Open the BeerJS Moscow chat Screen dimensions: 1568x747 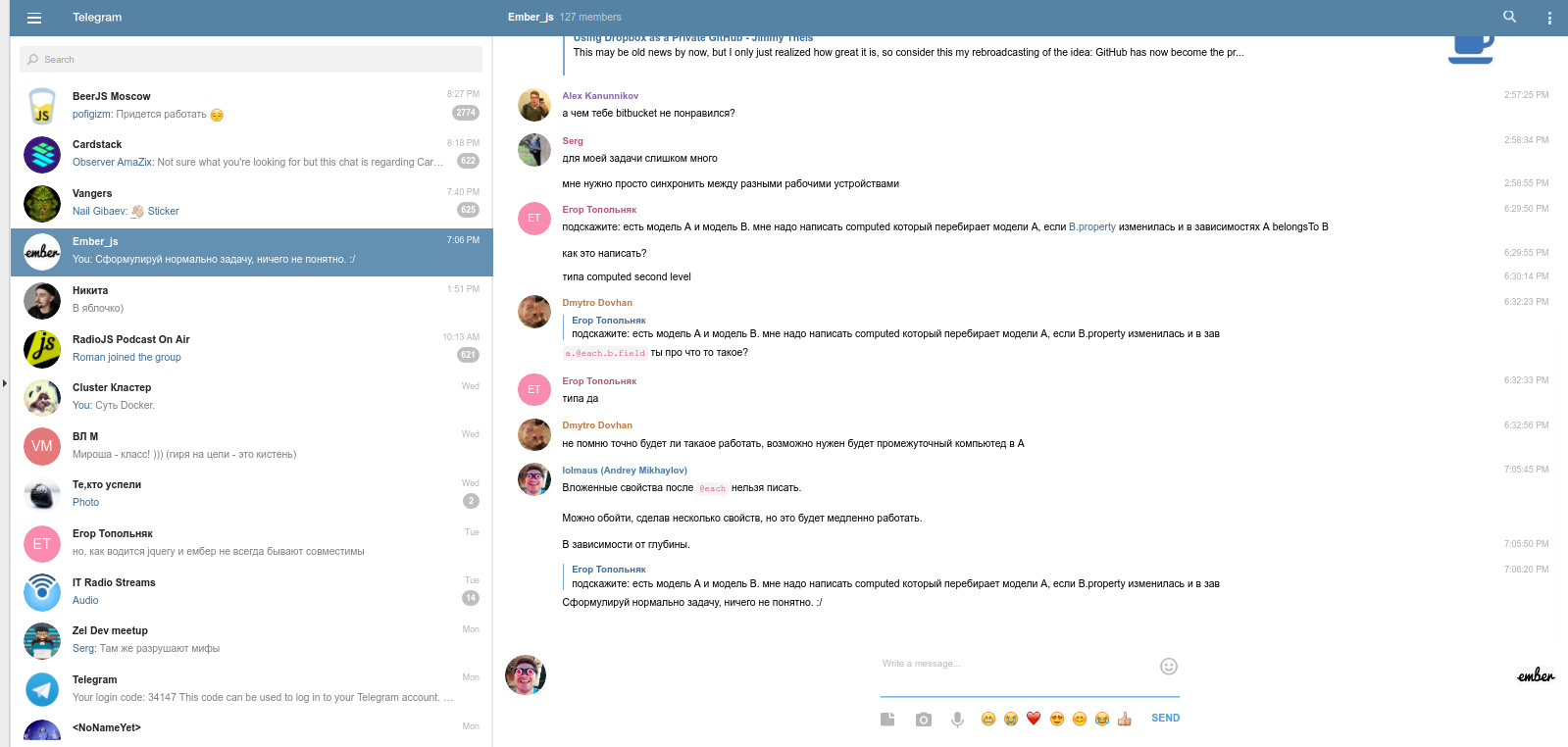click(251, 106)
